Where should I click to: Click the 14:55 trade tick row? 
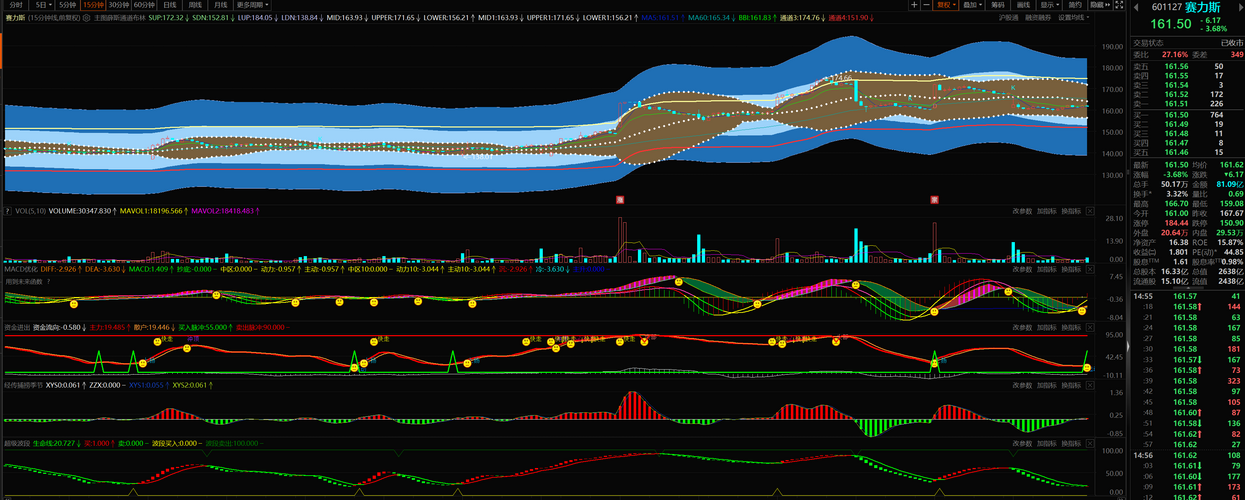coord(1188,296)
